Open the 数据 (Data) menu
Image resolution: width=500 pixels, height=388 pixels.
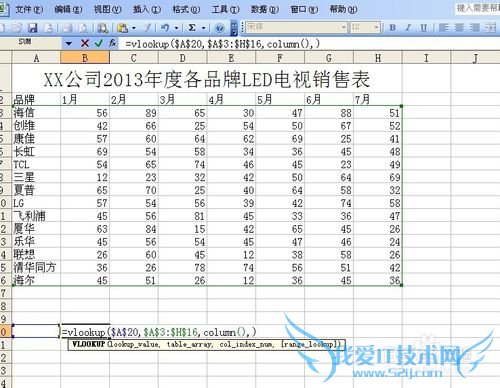coord(265,9)
